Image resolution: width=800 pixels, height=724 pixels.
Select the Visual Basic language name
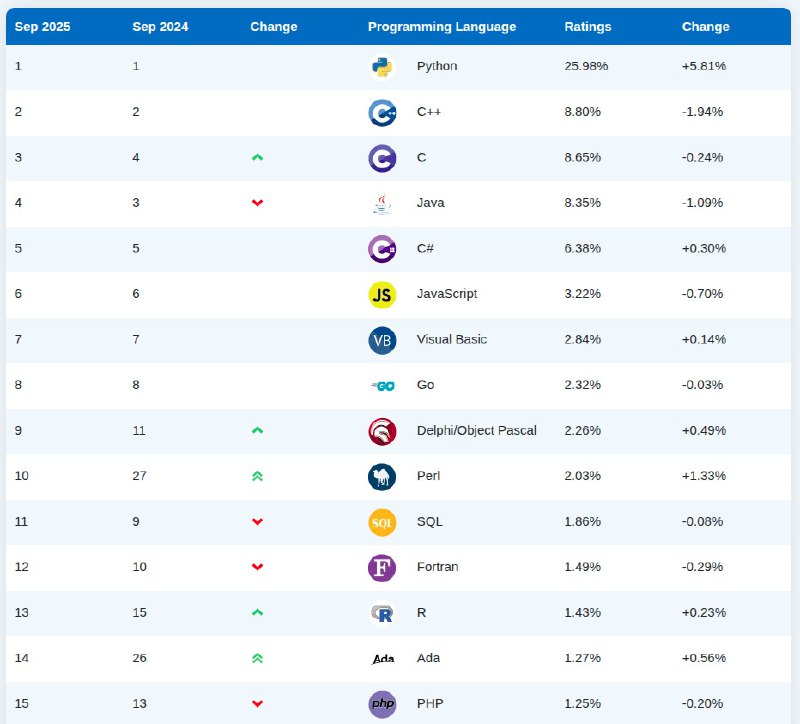452,339
